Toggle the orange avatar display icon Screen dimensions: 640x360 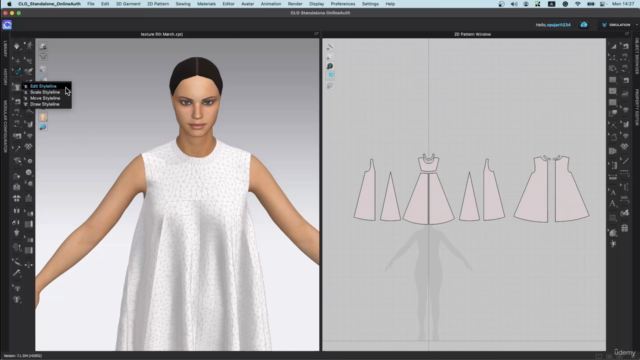point(43,117)
